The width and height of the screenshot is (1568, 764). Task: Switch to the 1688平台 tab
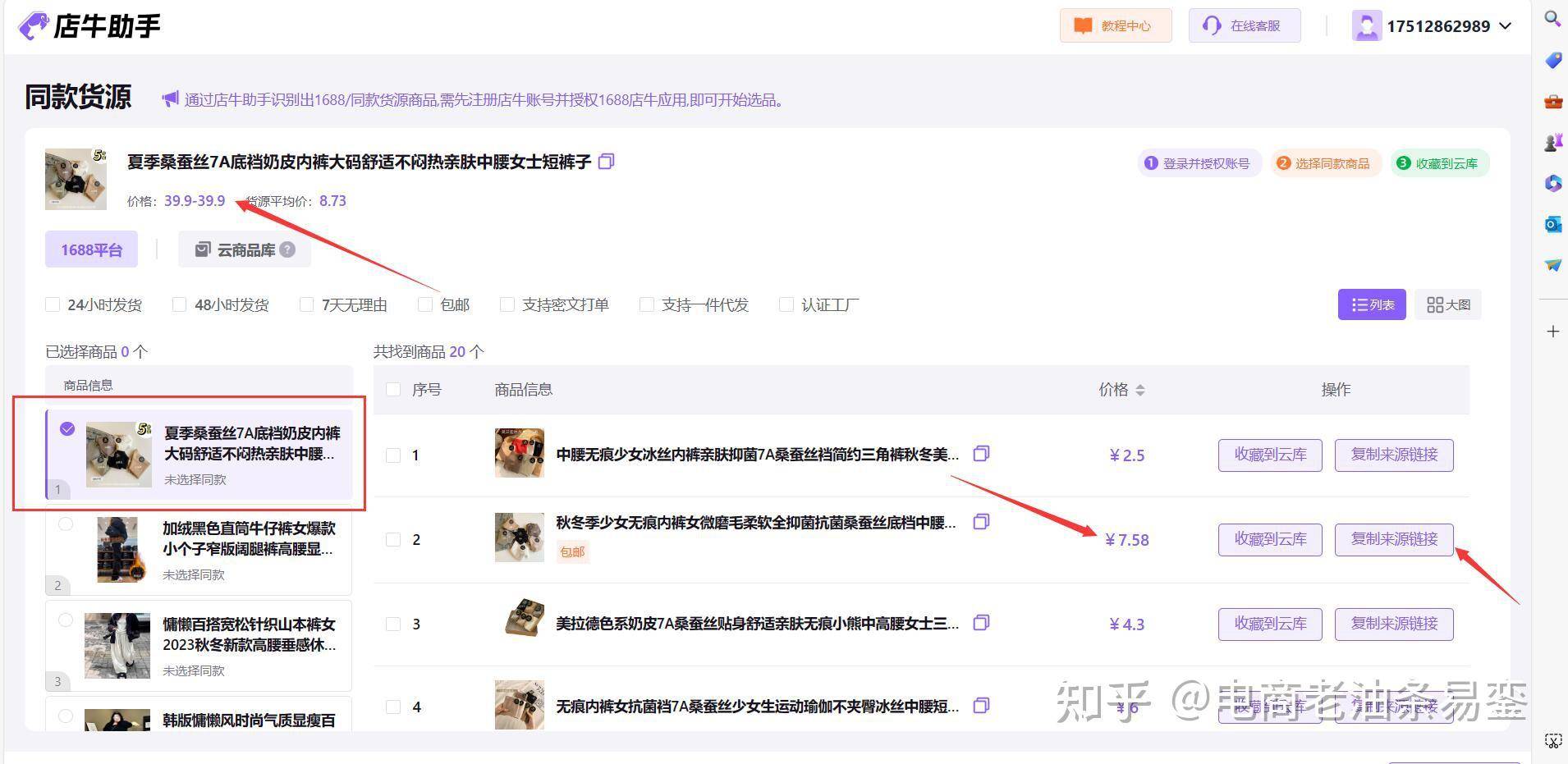point(91,249)
